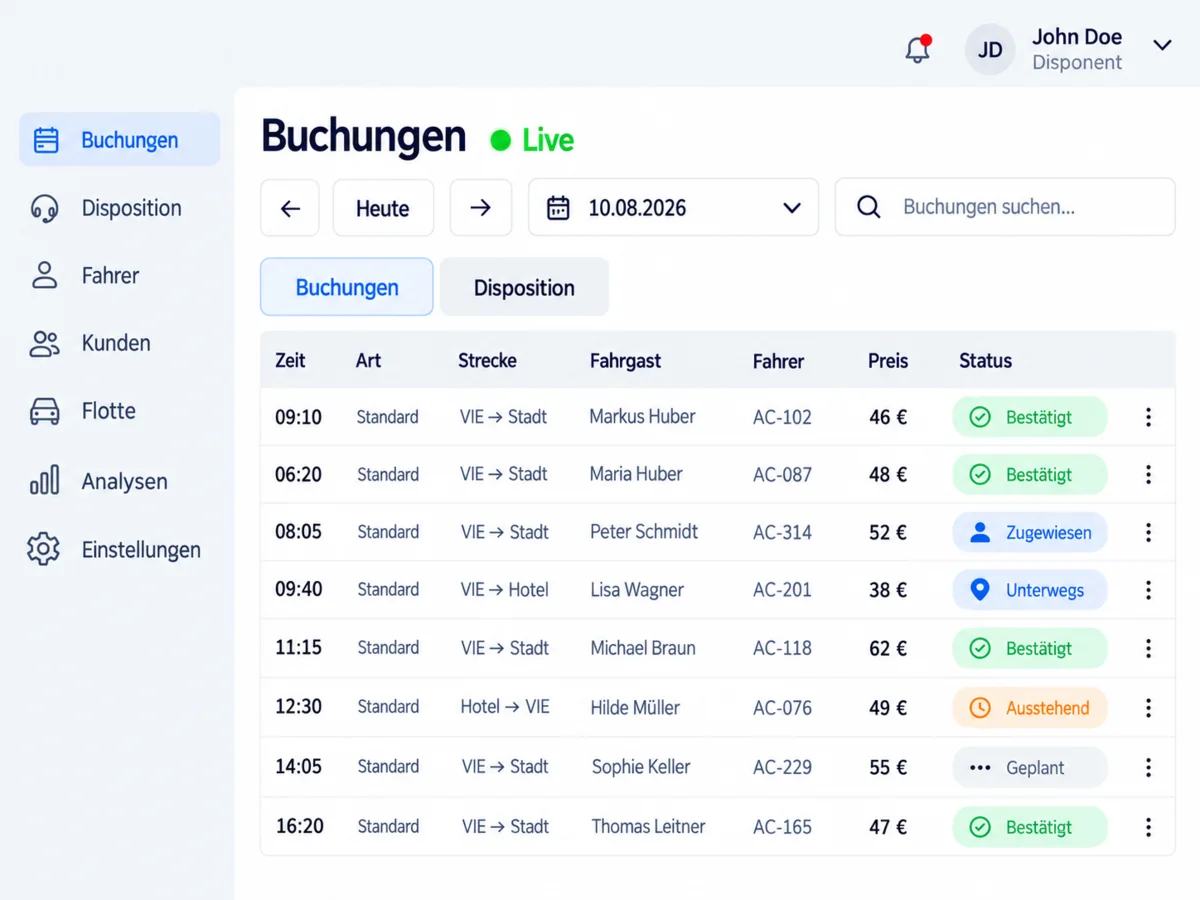
Task: Open row menu for Hilde Müller booking
Action: [1148, 708]
